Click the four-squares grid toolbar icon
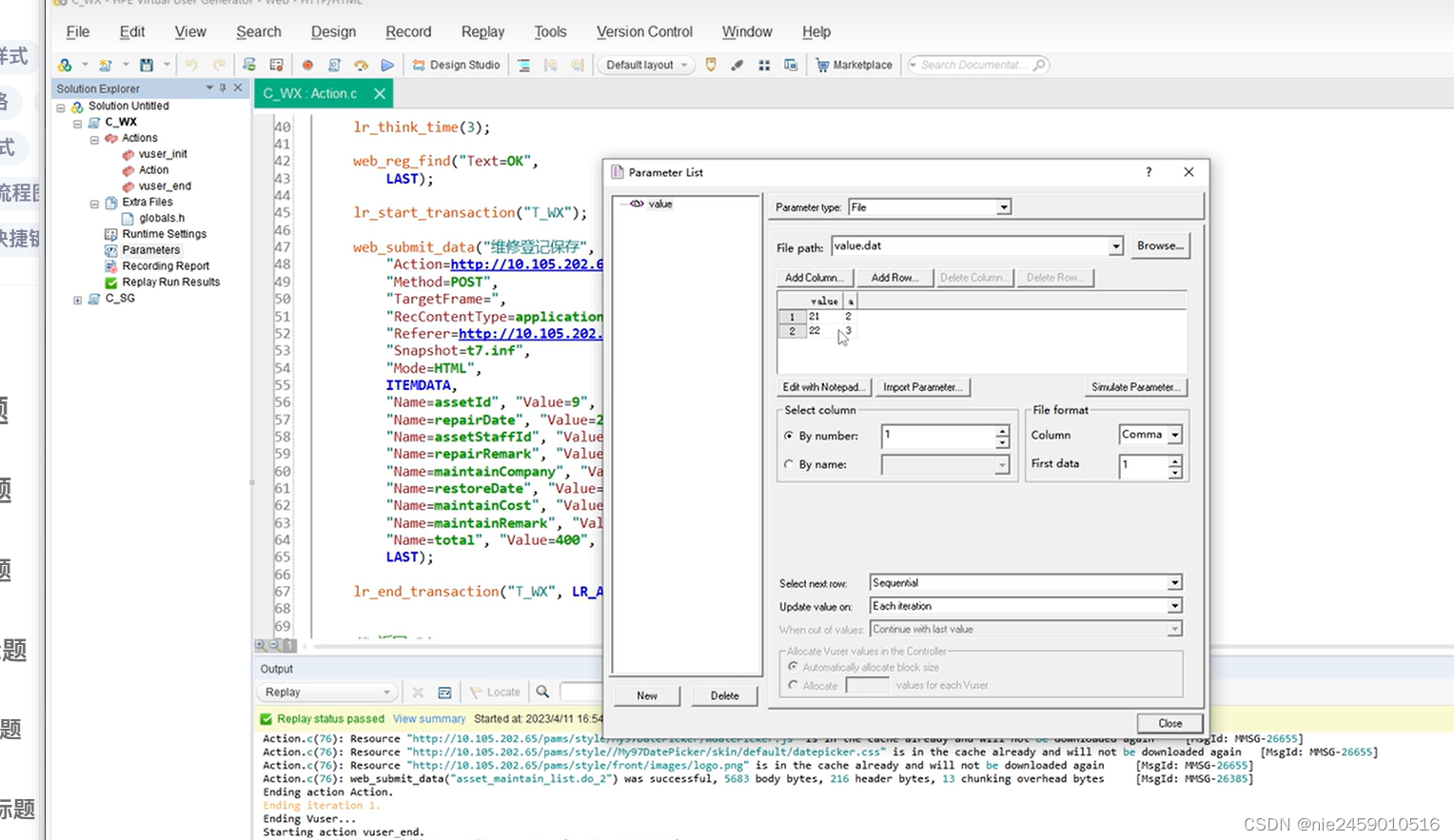Screen dimensions: 1454x840 coord(764,66)
